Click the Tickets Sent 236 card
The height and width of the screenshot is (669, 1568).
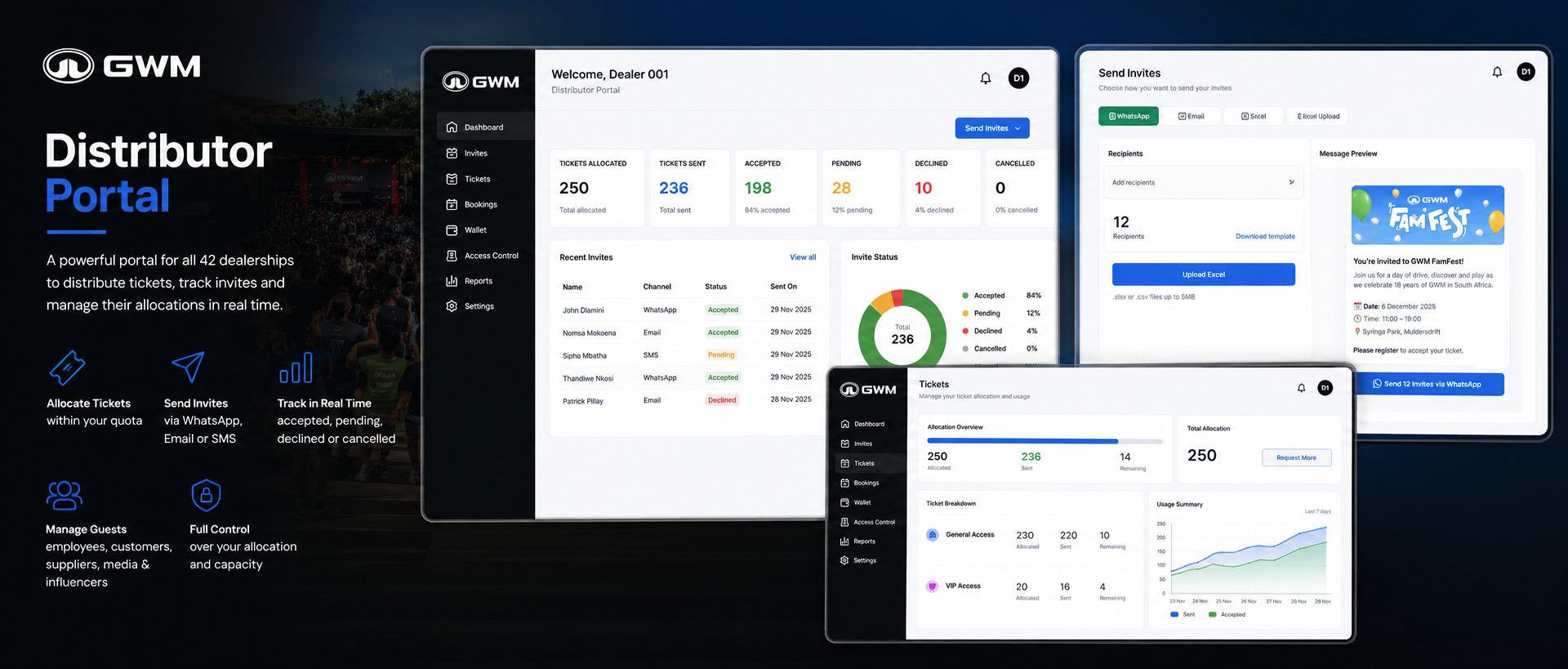690,188
